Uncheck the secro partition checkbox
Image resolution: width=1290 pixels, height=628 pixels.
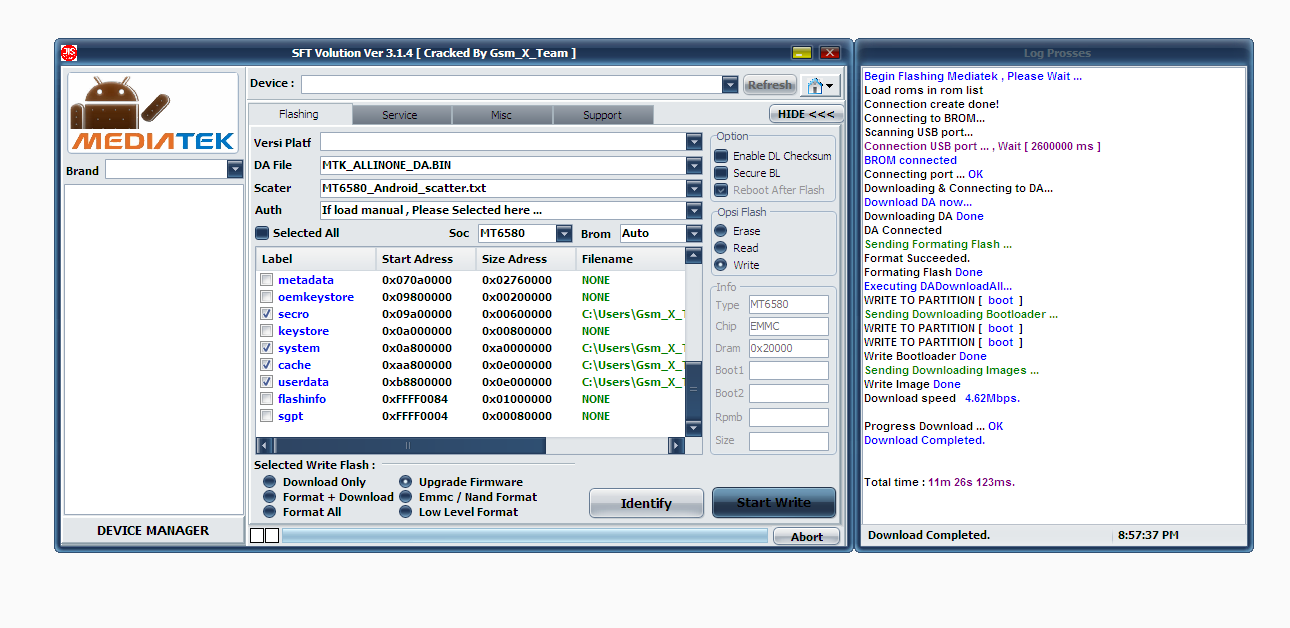tap(266, 314)
